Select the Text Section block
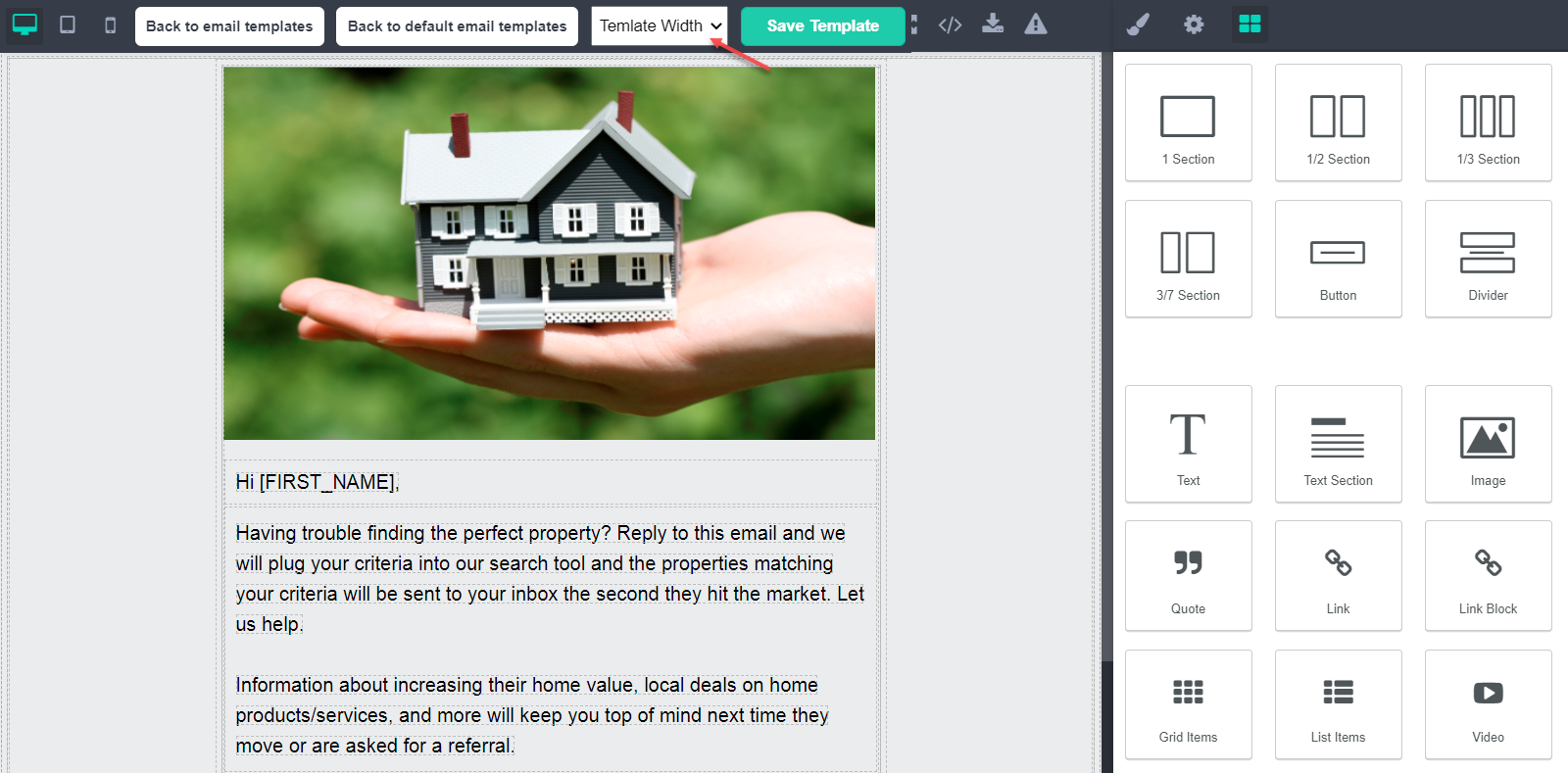Image resolution: width=1568 pixels, height=773 pixels. 1338,445
